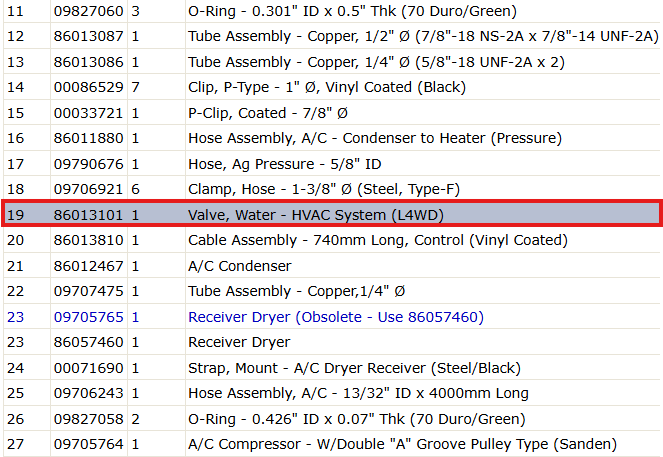This screenshot has width=663, height=457.
Task: Select Strap, Mount A/C Dryer Receiver row
Action: 332,368
